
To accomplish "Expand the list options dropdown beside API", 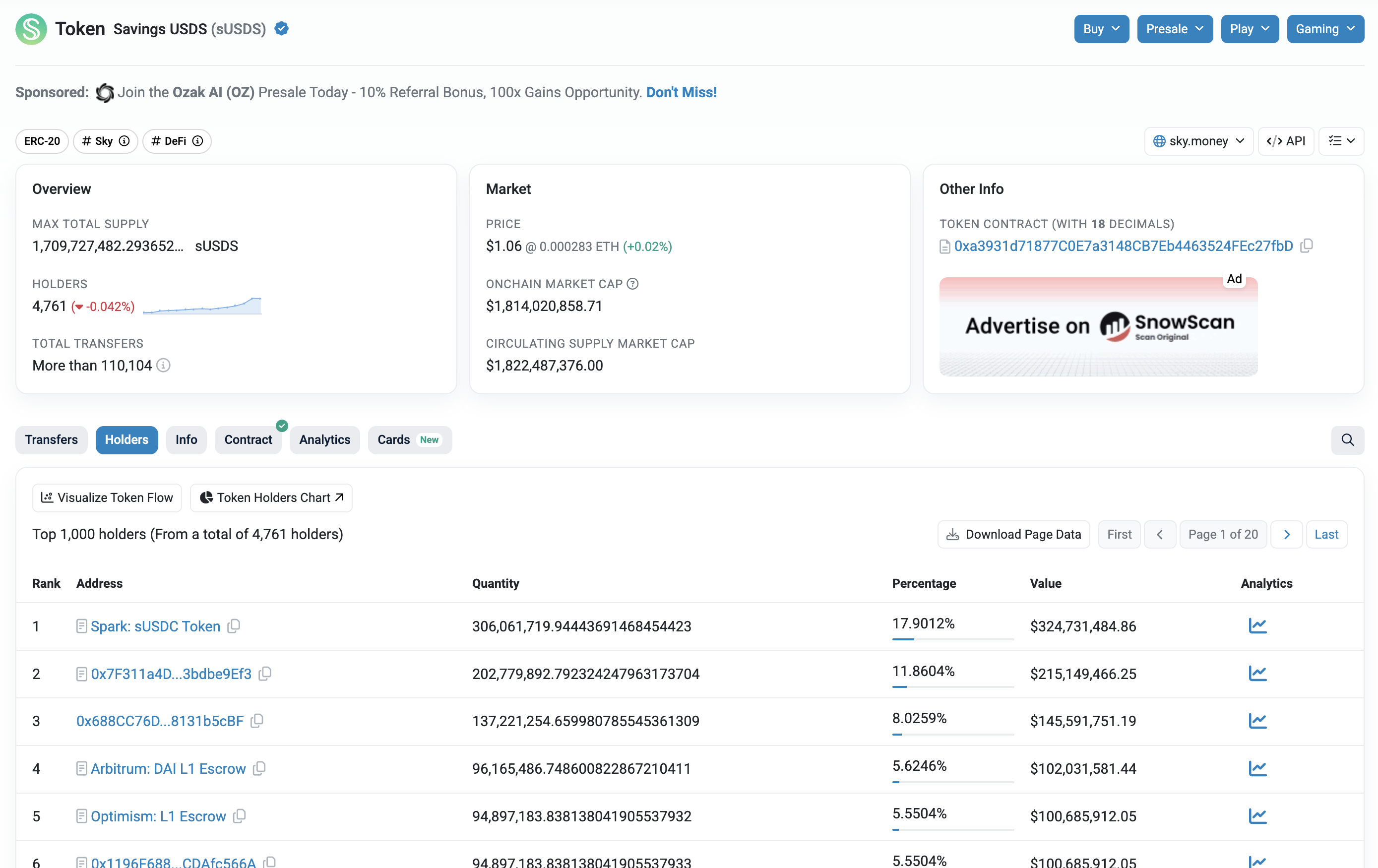I will point(1341,141).
